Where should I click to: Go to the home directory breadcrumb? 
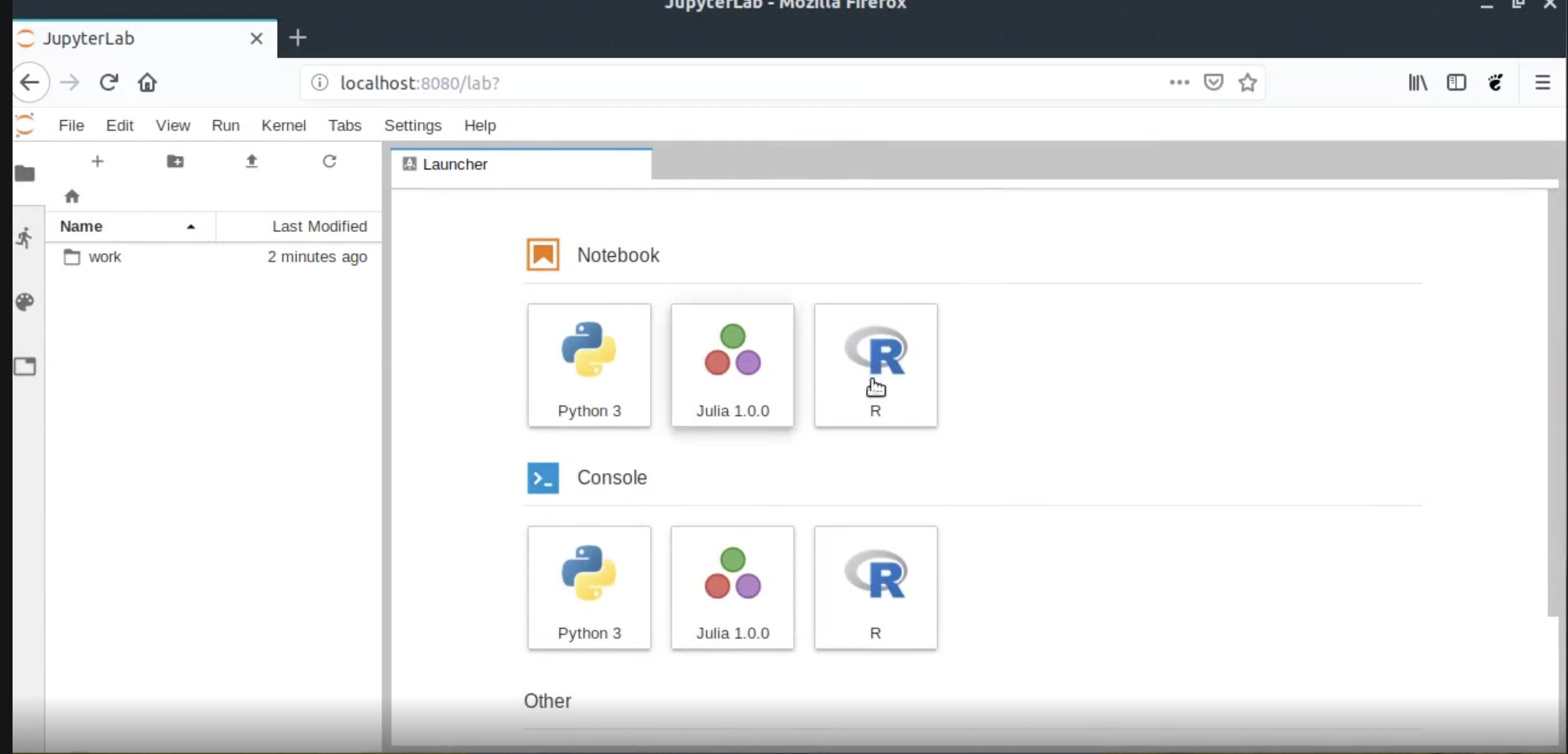click(72, 196)
